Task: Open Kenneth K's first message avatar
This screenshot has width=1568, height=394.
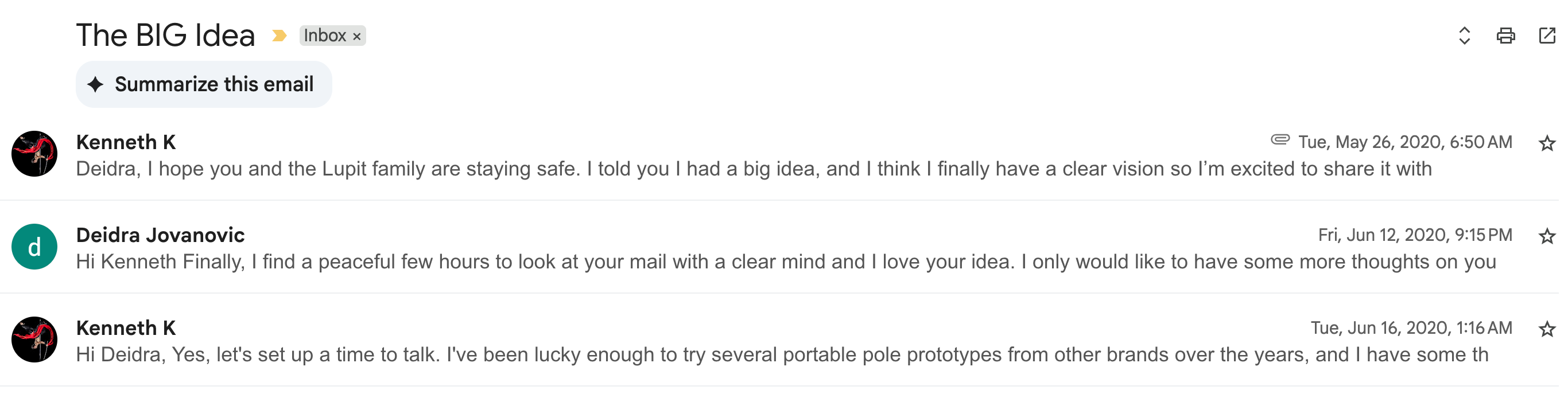Action: [34, 154]
